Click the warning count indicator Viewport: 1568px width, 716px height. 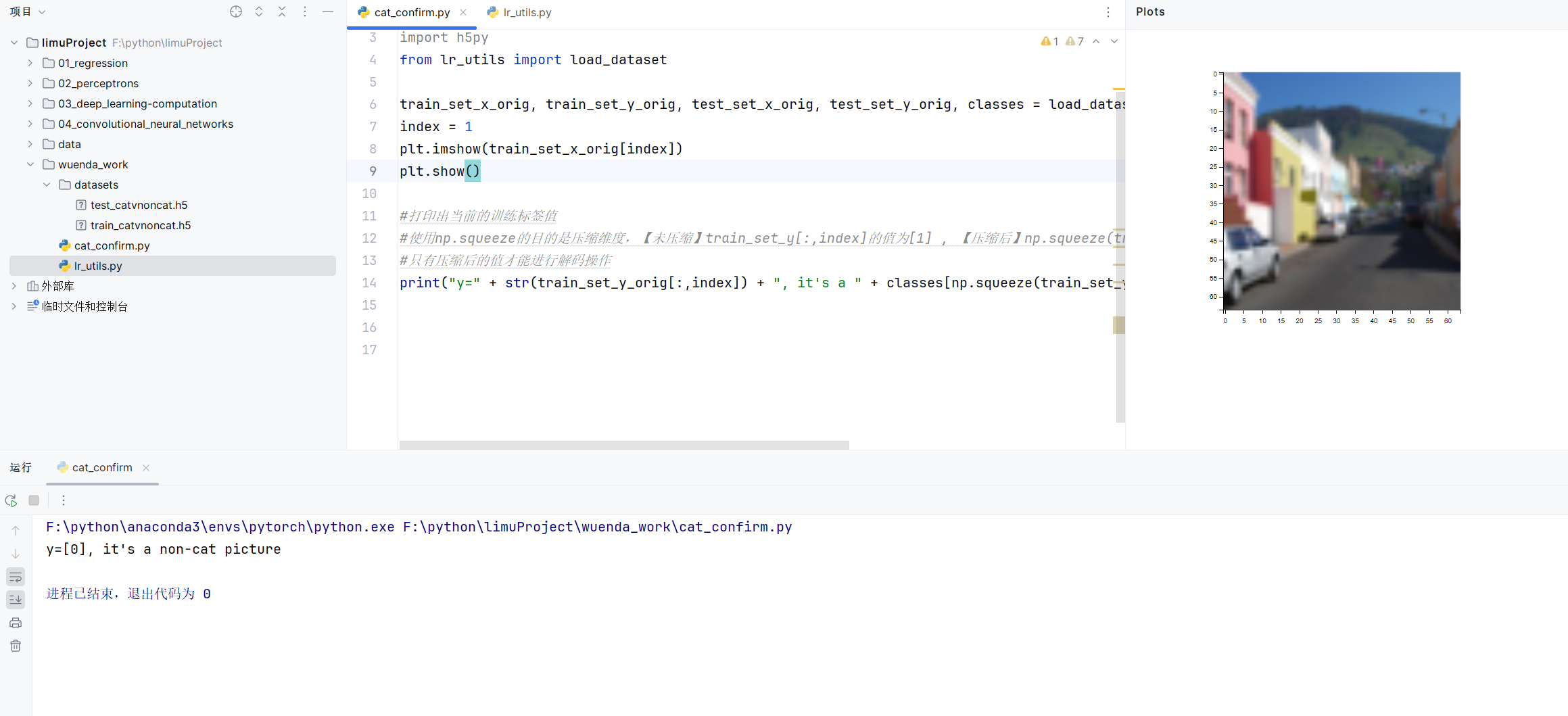1049,41
